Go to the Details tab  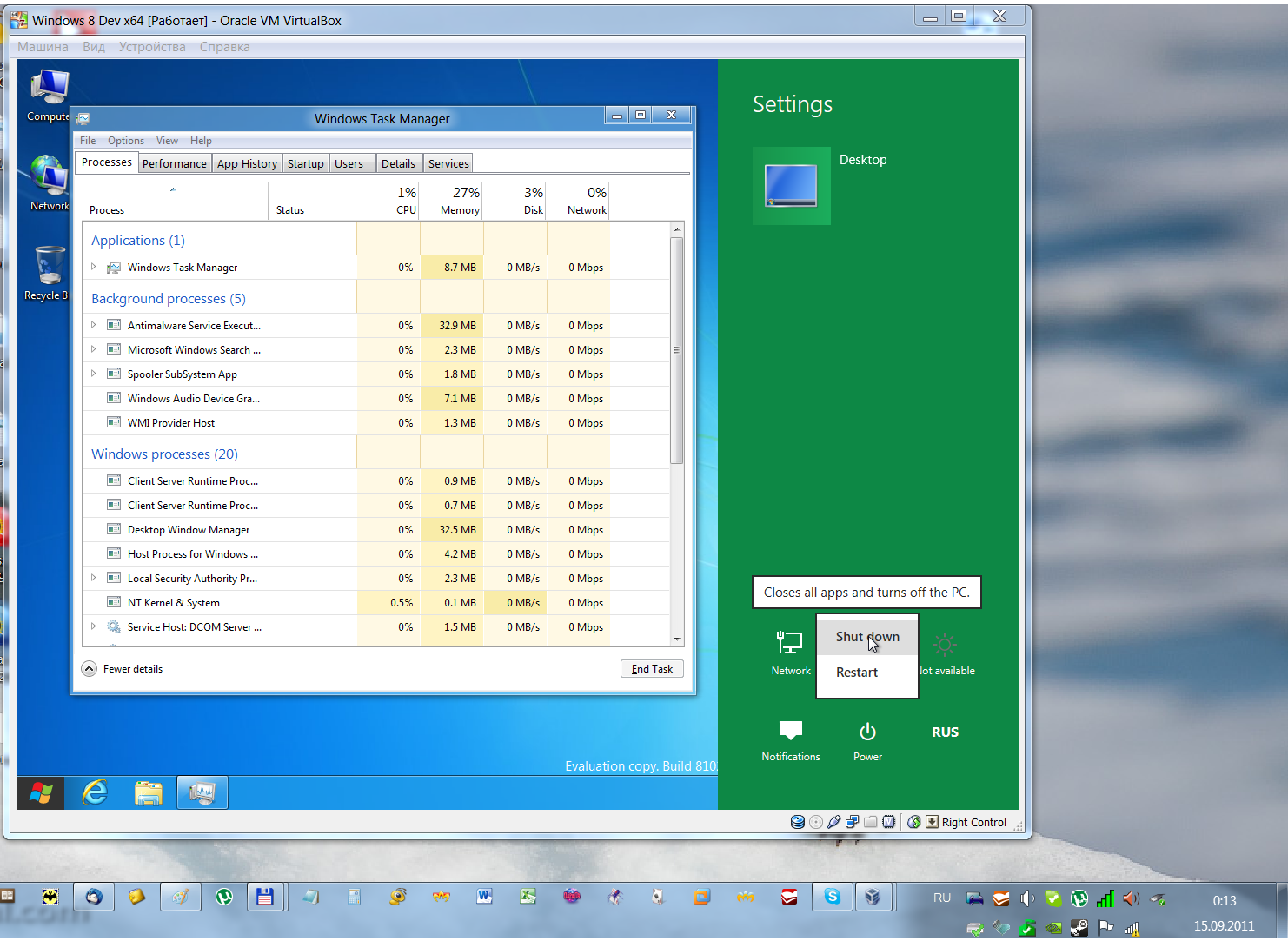(398, 163)
